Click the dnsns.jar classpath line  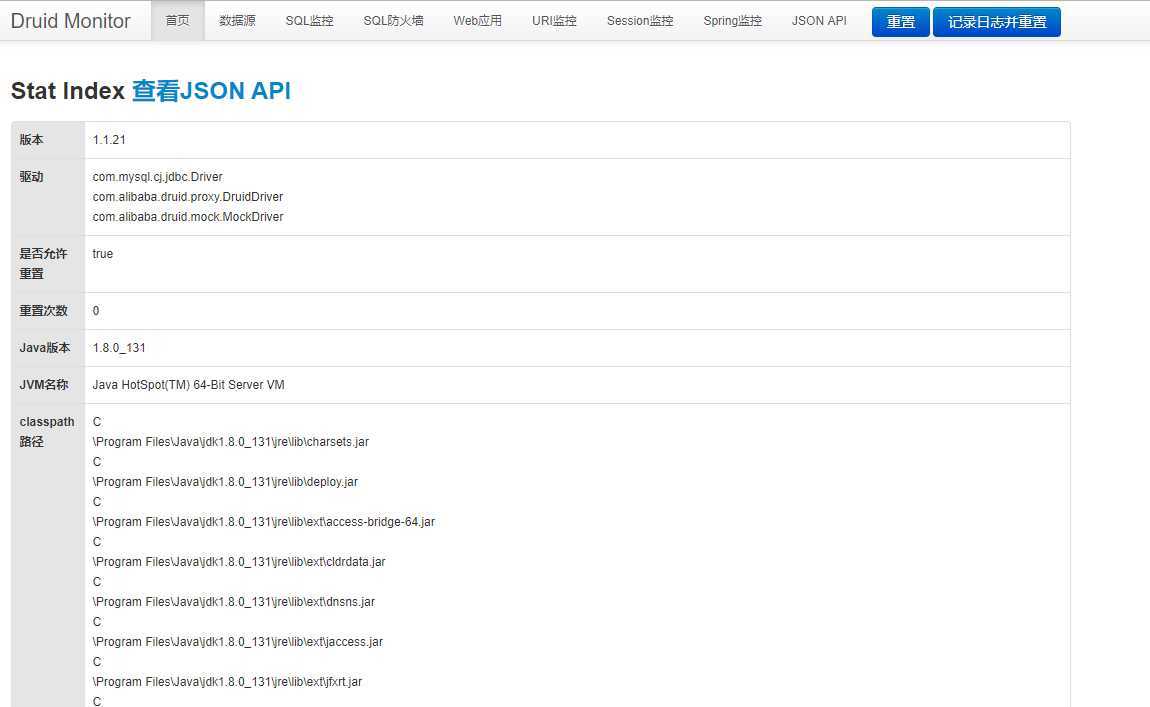click(x=234, y=601)
